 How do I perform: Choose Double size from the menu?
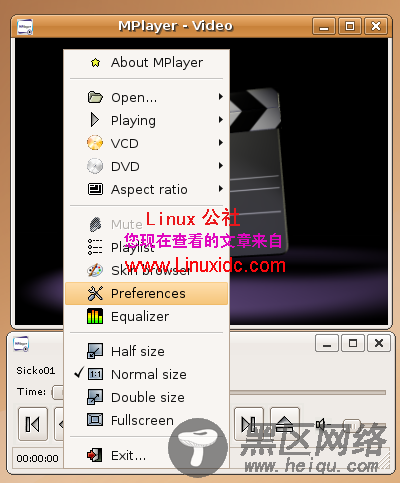[146, 397]
